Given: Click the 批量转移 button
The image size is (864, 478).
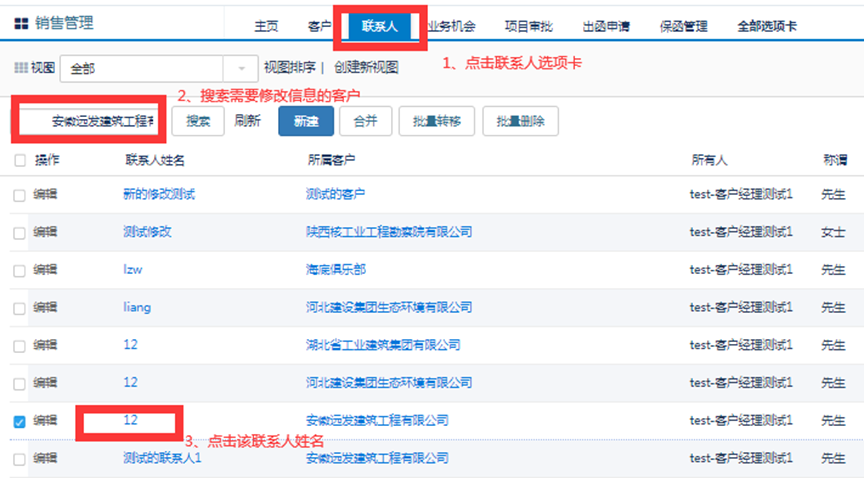Looking at the screenshot, I should pyautogui.click(x=436, y=121).
